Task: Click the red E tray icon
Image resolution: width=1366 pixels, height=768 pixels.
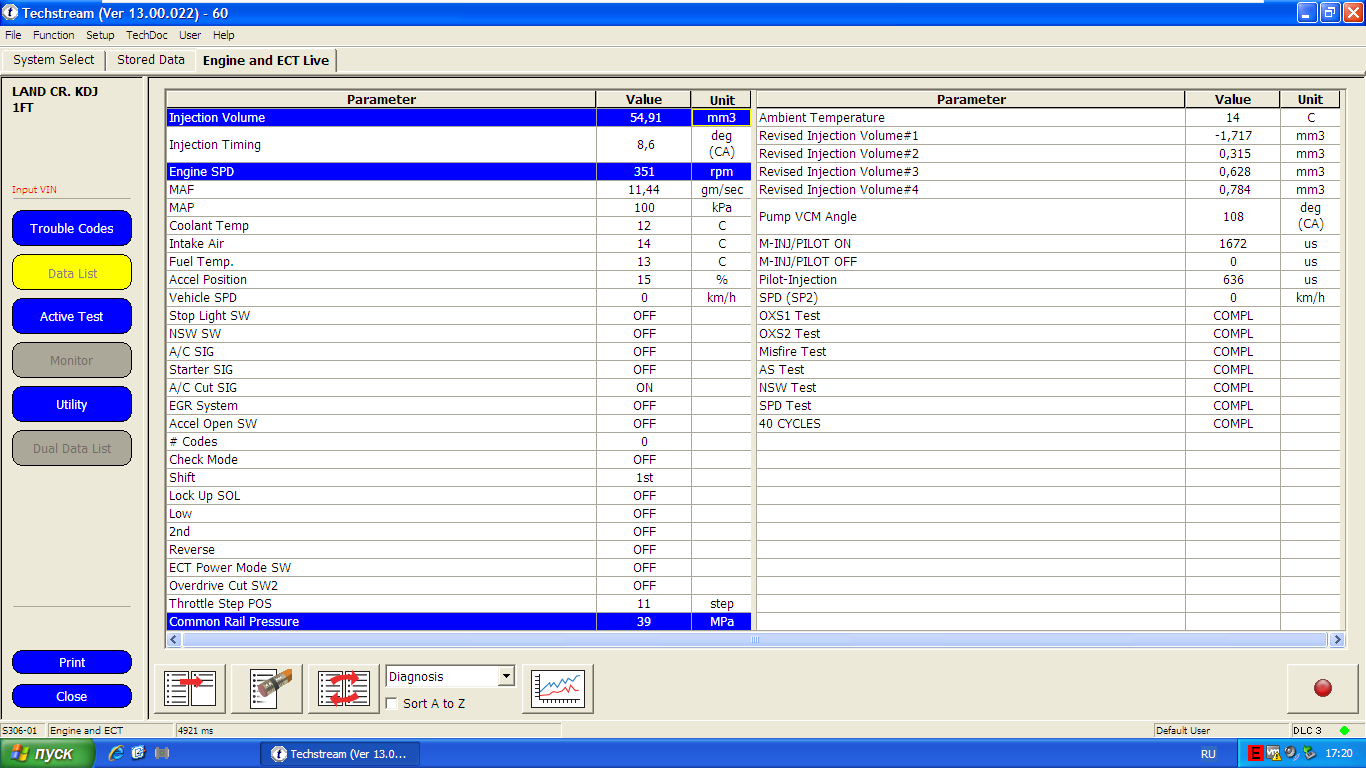Action: [x=1255, y=753]
